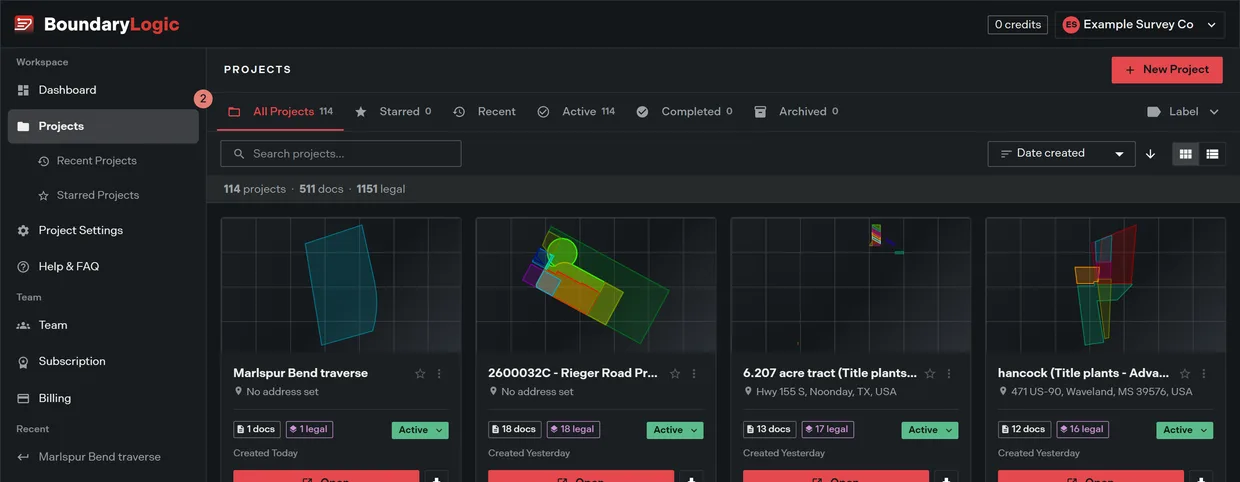This screenshot has height=482, width=1240.
Task: Open Marlspur Bend traverse map thumbnail
Action: pos(341,285)
